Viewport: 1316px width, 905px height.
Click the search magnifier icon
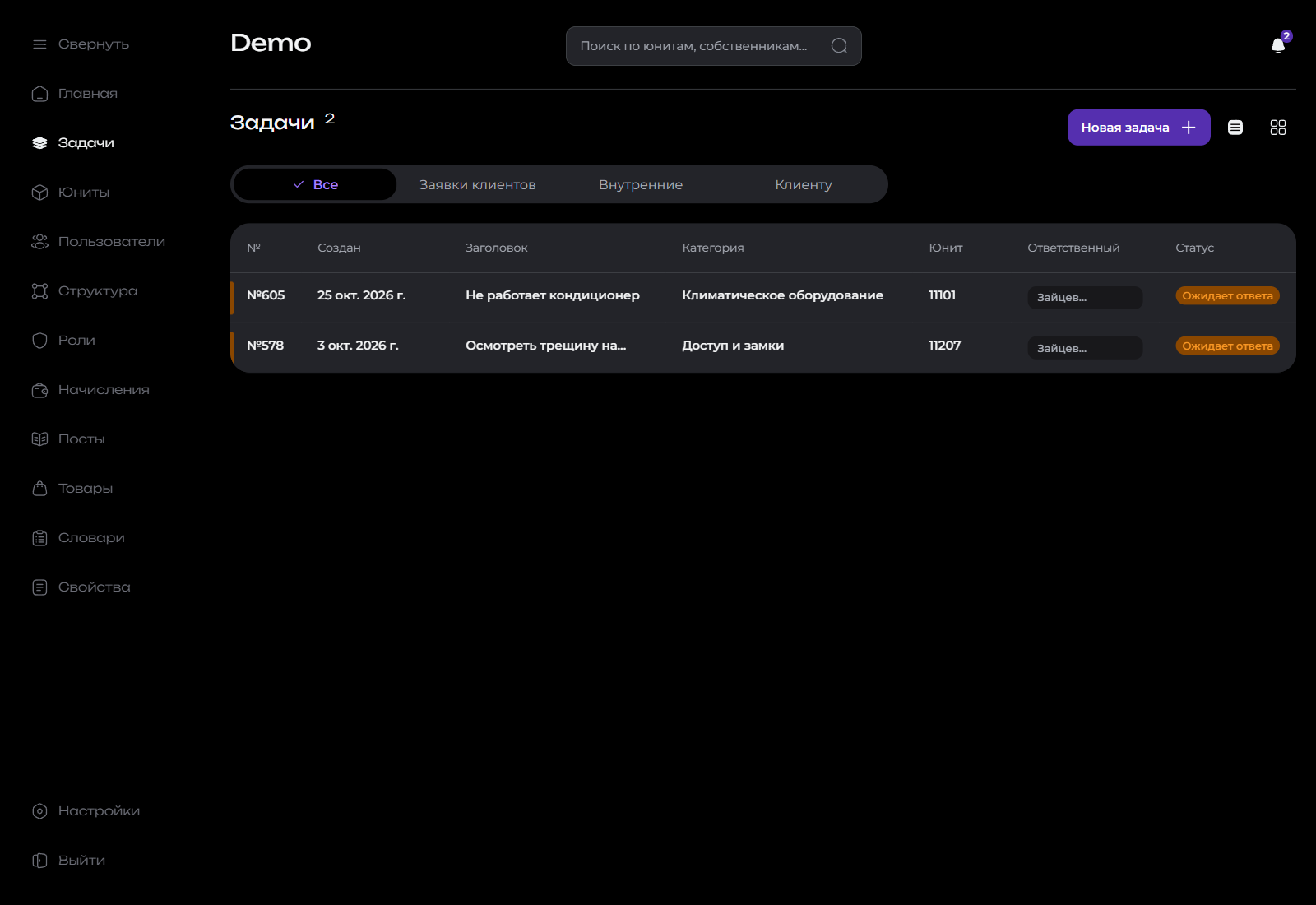839,46
